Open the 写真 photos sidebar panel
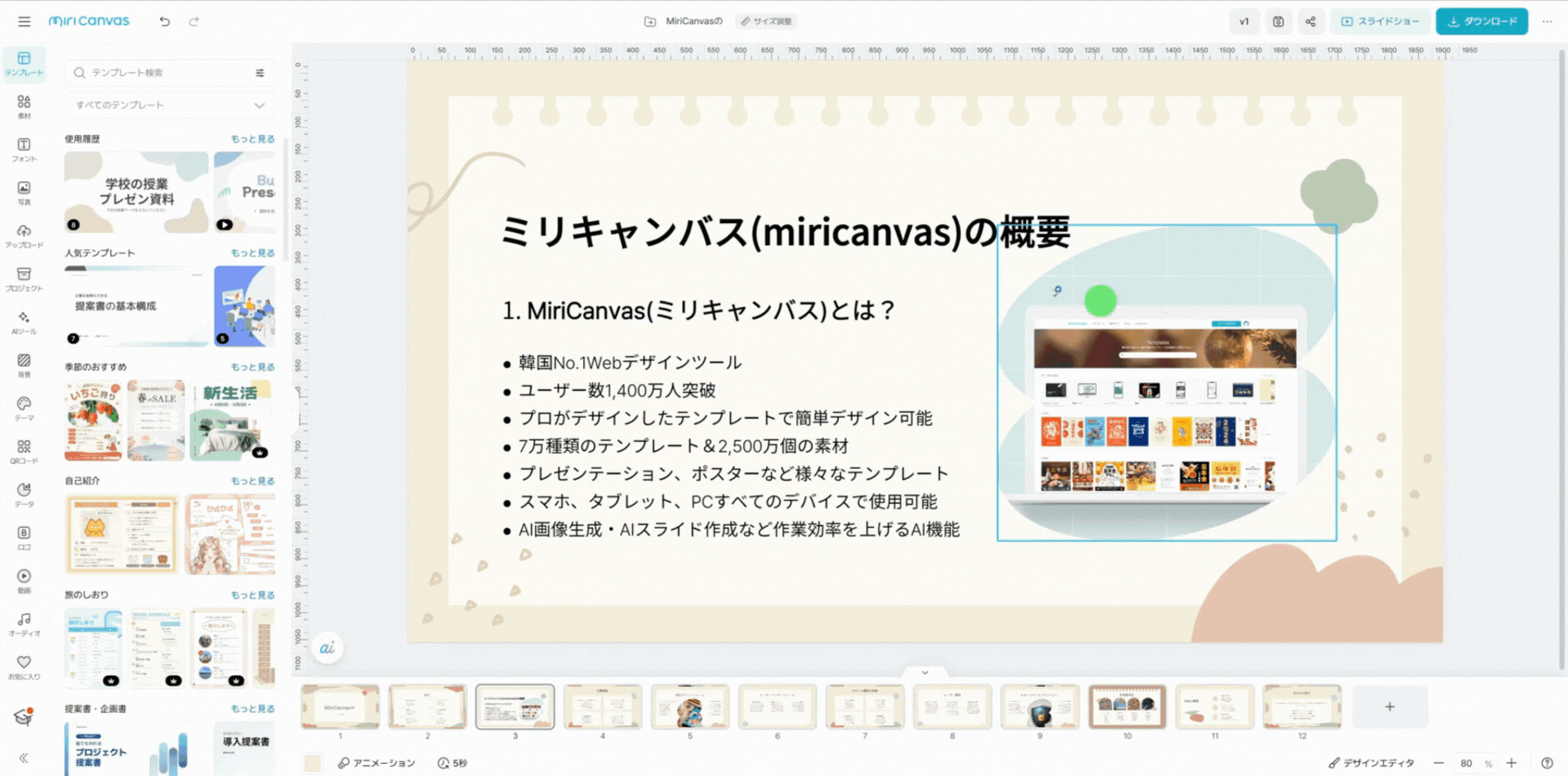The image size is (1568, 776). 24,194
